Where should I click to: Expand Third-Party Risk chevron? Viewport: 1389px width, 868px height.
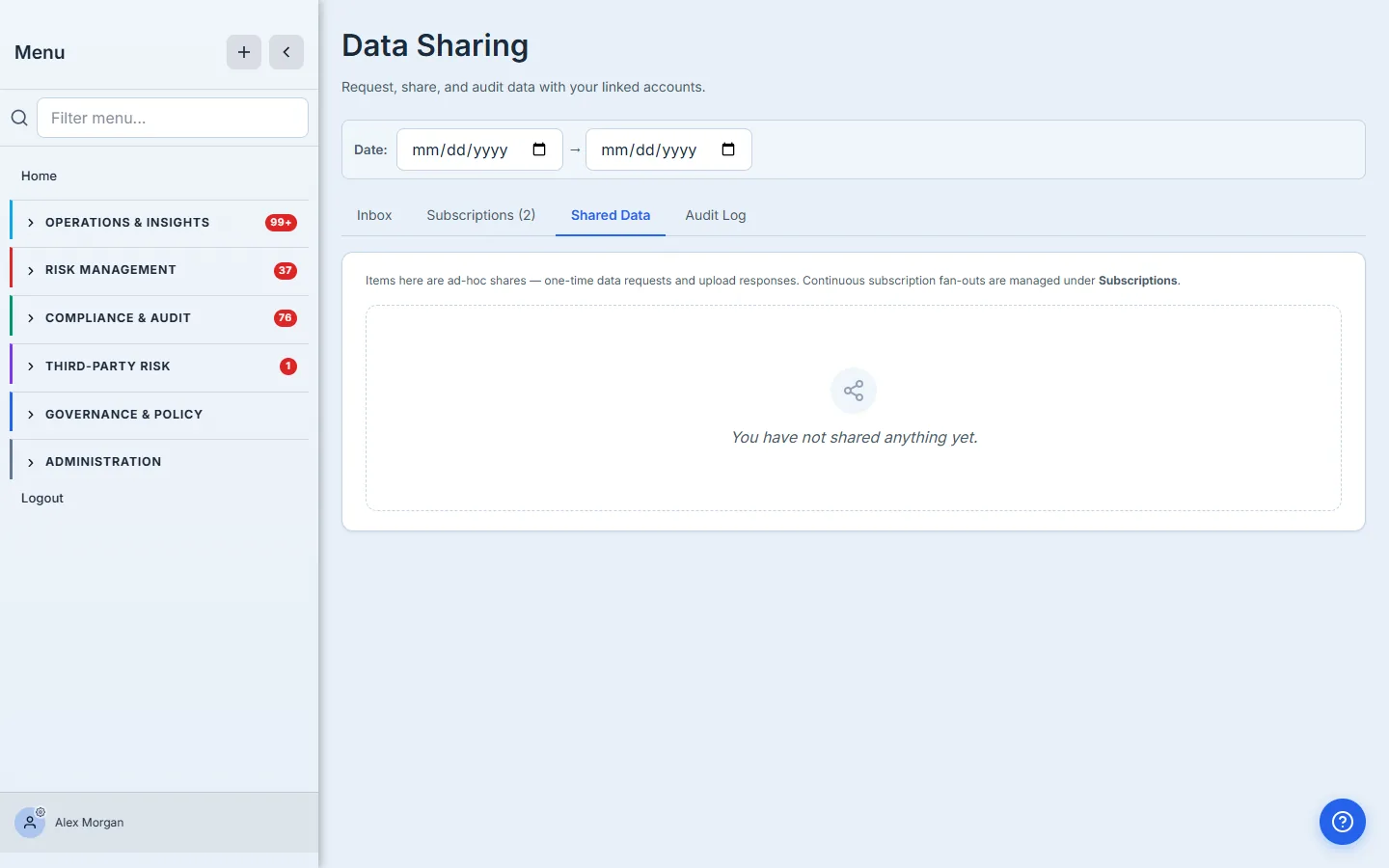[x=31, y=366]
